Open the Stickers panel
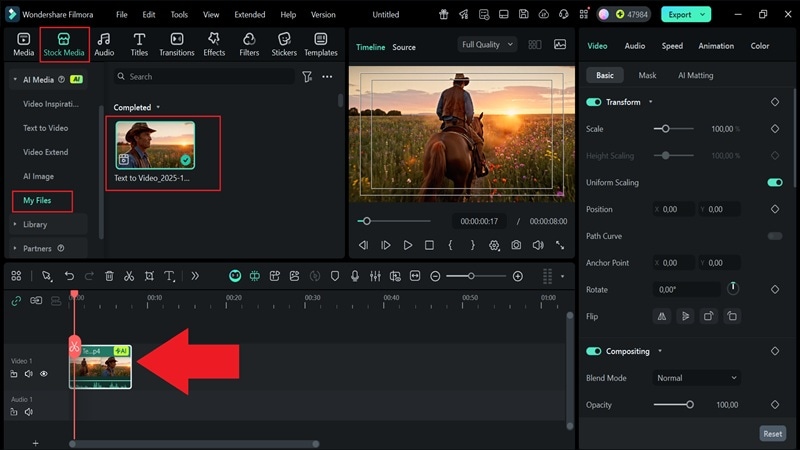Screen dimensions: 800x450 click(283, 44)
